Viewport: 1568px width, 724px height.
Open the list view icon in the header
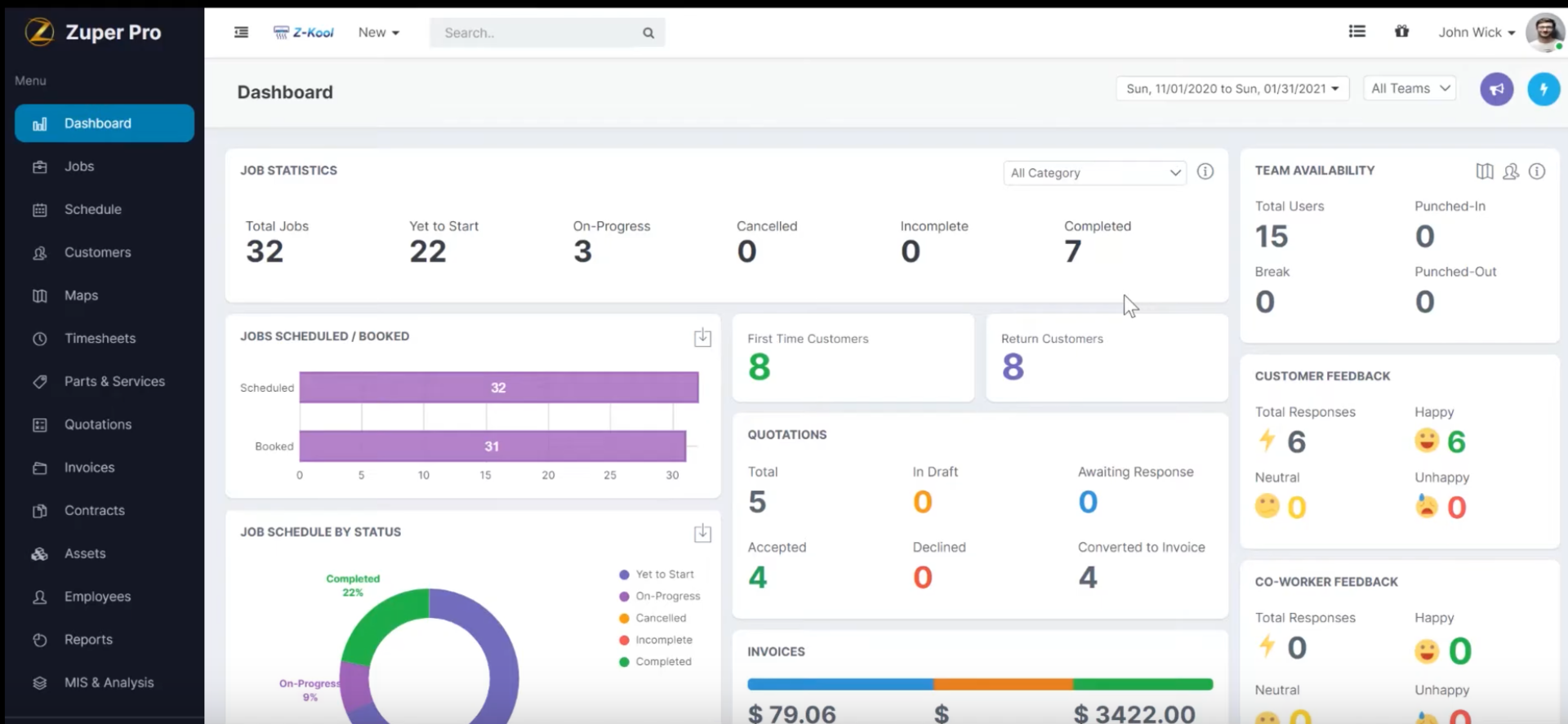tap(1356, 32)
